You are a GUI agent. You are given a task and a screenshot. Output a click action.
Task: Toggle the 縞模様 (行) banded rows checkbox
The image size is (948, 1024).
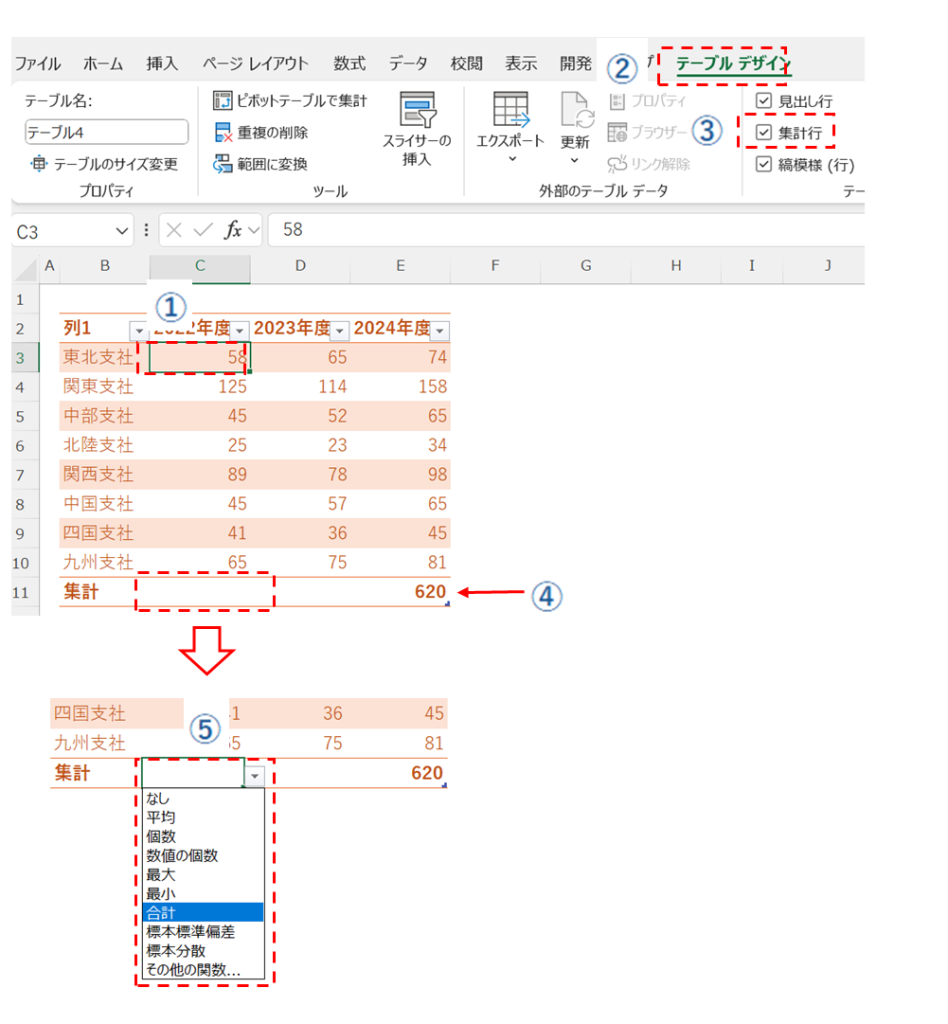764,164
